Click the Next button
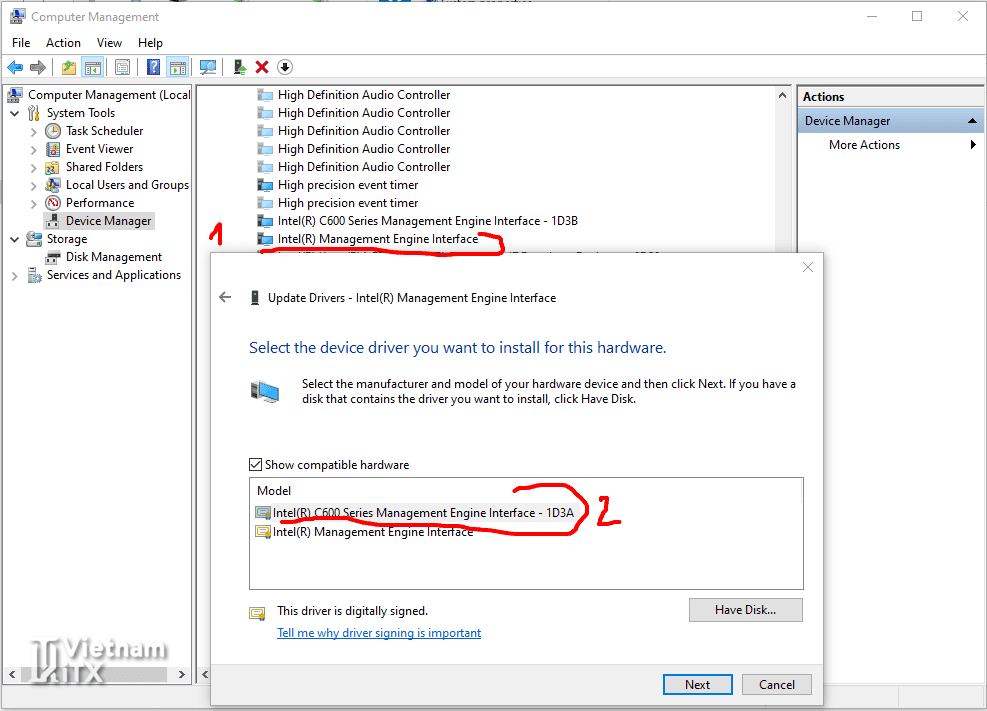The height and width of the screenshot is (711, 987). [x=697, y=685]
